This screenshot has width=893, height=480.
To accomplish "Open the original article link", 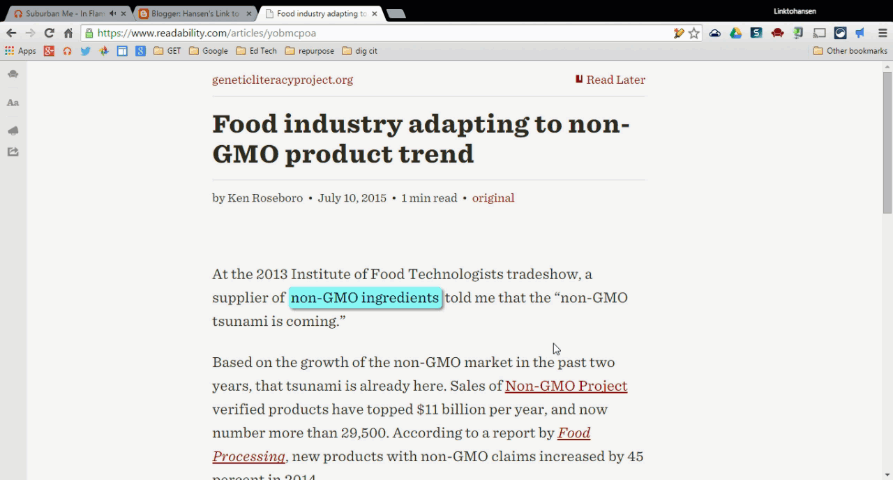I will point(493,198).
